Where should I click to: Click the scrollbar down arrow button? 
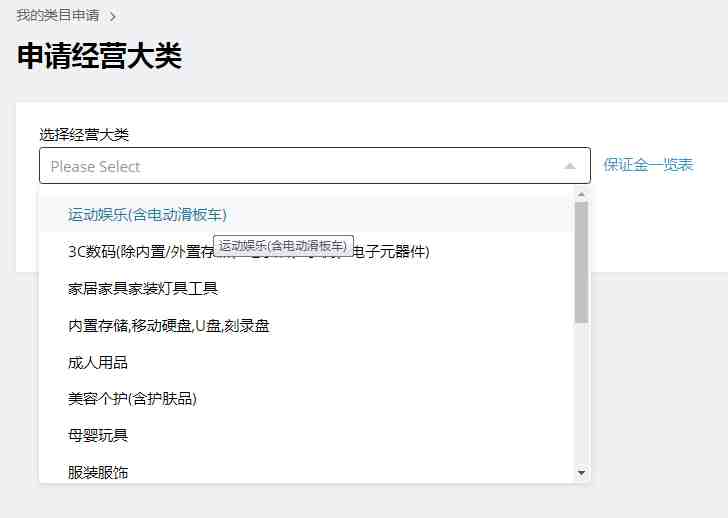581,473
